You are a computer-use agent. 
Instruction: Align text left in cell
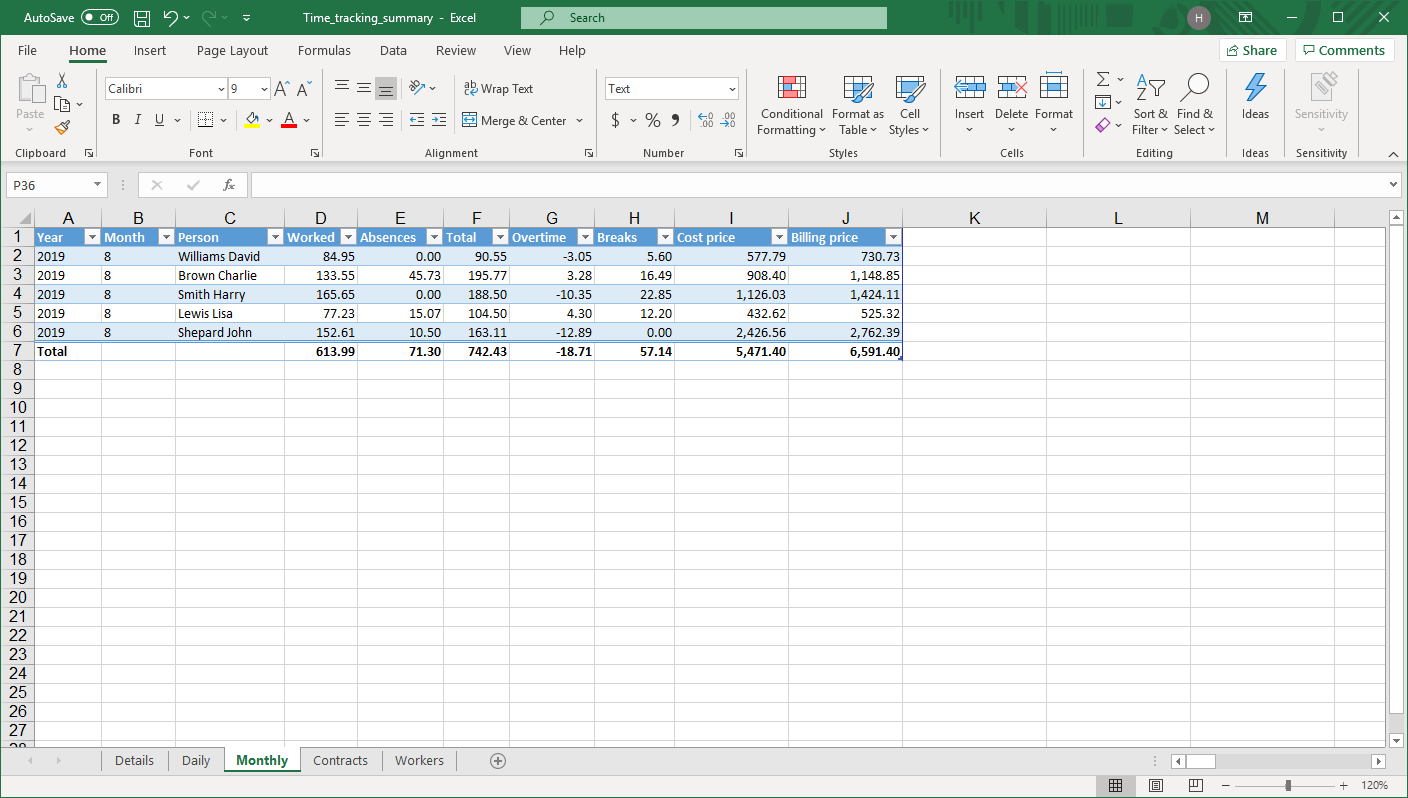click(x=342, y=120)
